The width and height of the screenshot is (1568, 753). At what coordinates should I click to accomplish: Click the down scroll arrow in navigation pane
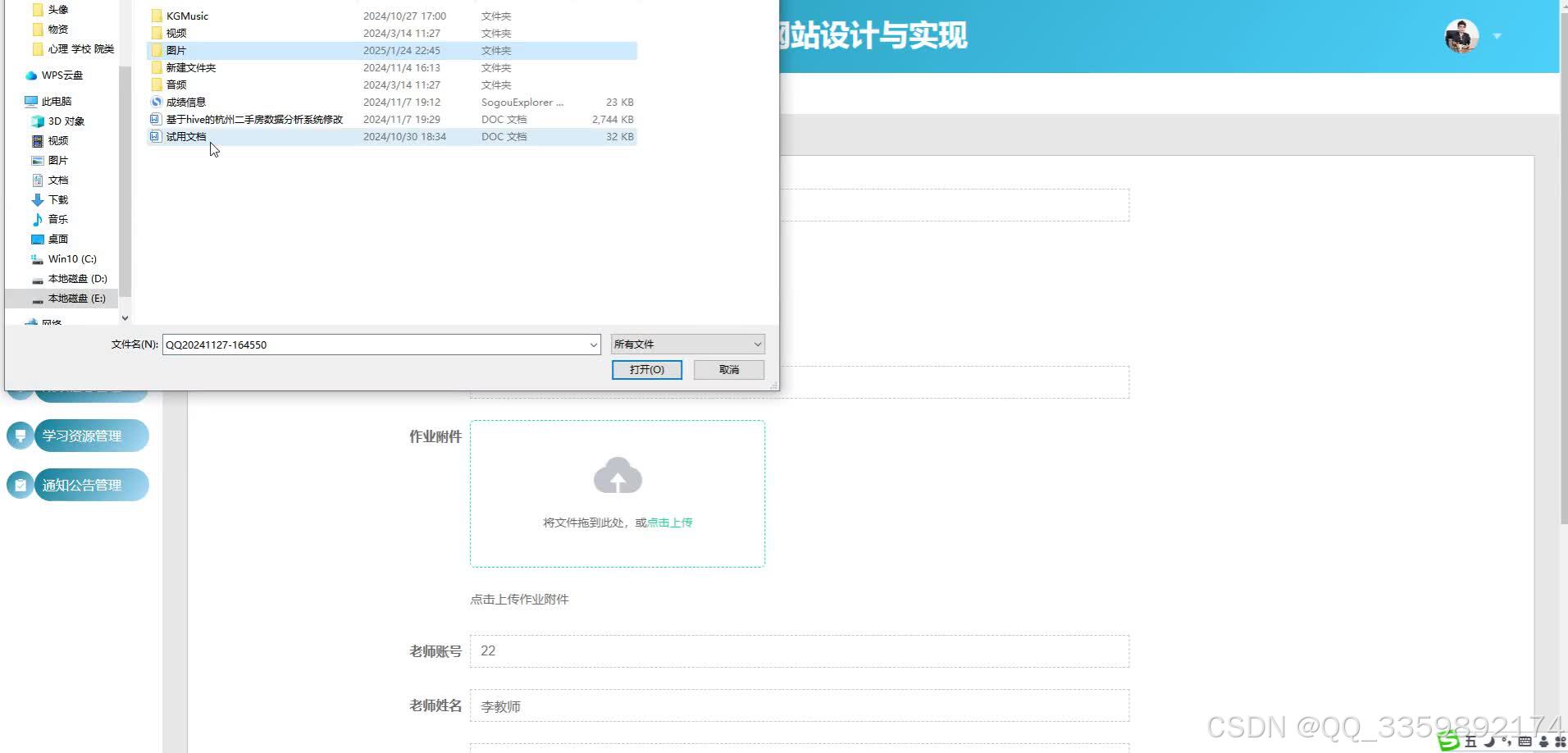125,317
